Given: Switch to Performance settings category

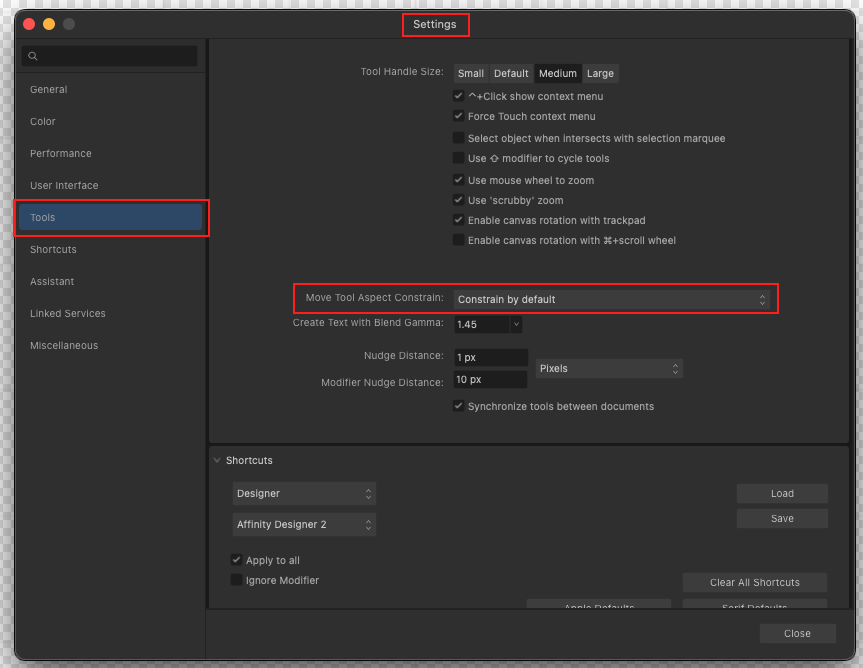Looking at the screenshot, I should coord(60,154).
